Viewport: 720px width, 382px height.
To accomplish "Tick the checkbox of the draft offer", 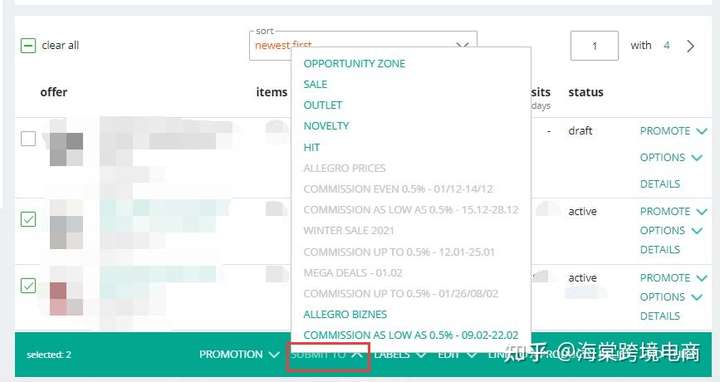I will tap(28, 138).
